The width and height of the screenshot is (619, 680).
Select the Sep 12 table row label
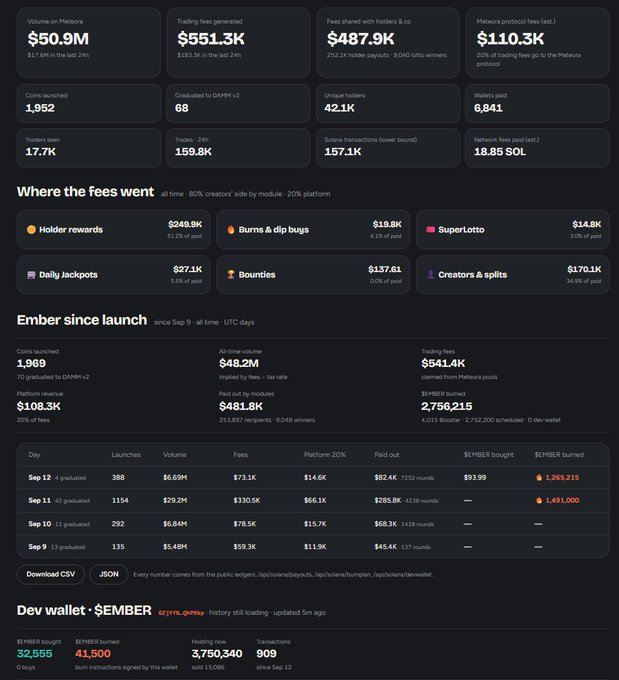39,477
